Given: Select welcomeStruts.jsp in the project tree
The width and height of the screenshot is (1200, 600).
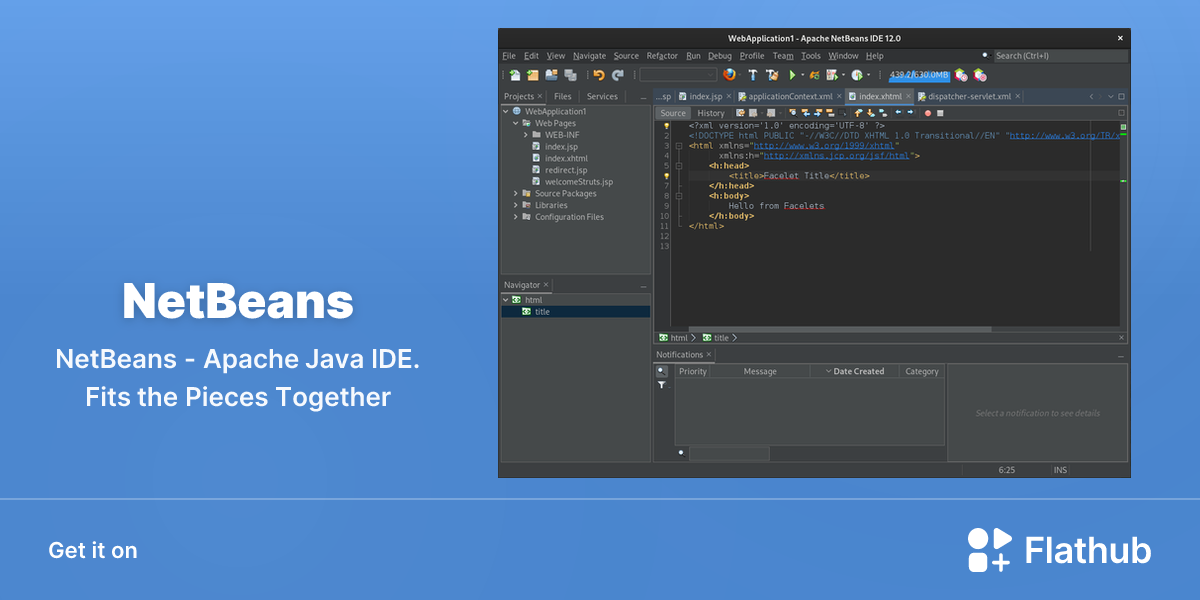Looking at the screenshot, I should [578, 182].
